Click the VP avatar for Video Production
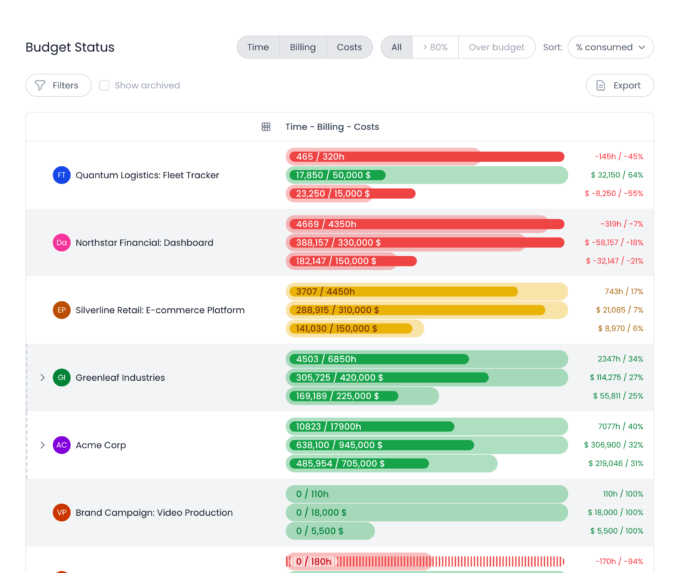 tap(62, 512)
